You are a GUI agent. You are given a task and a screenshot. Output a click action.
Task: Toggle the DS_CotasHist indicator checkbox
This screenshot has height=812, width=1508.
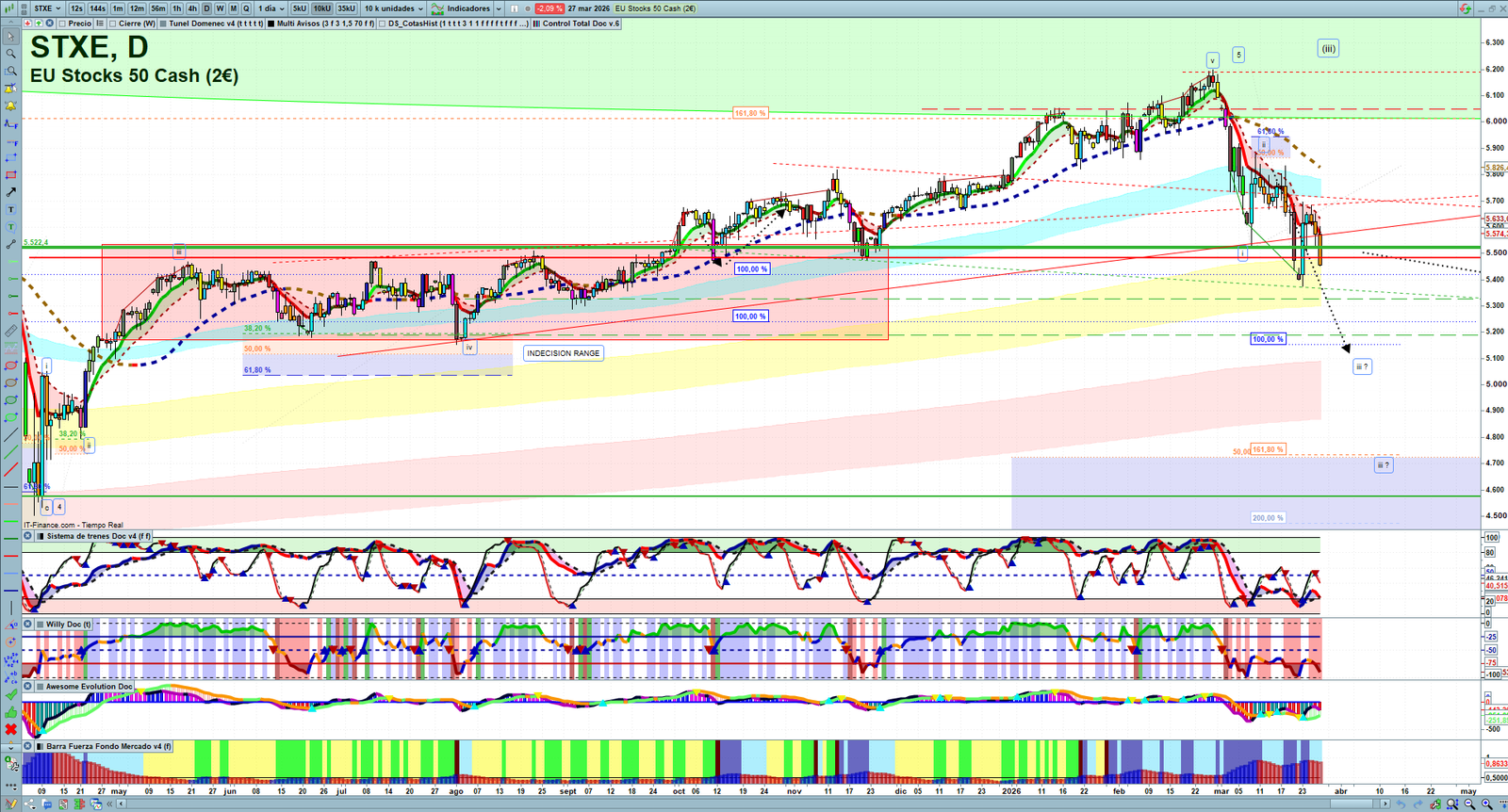pos(382,24)
